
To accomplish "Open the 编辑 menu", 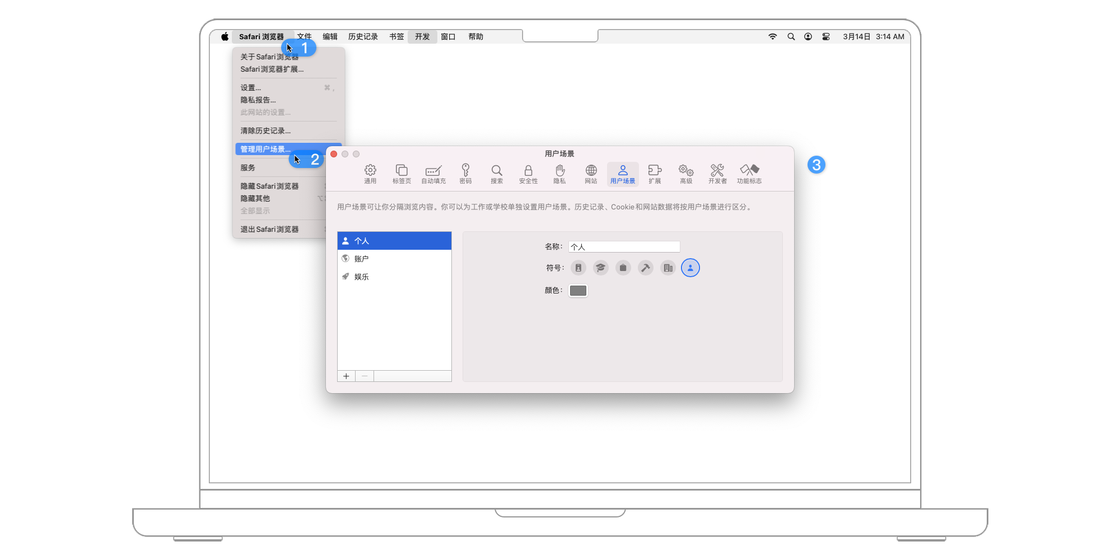I will pos(330,36).
